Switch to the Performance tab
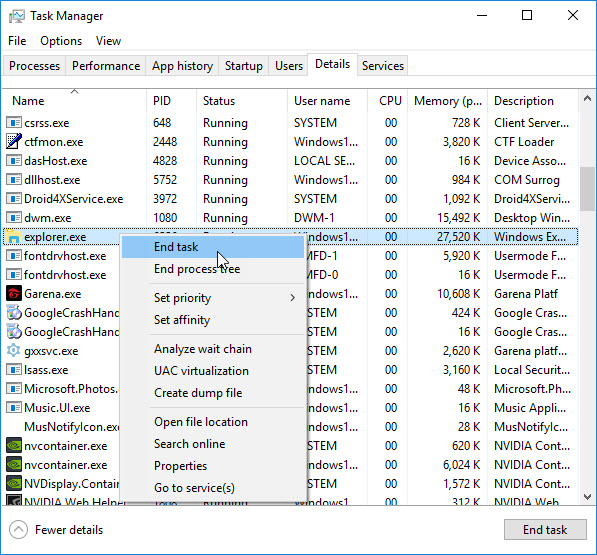The image size is (597, 555). tap(106, 66)
